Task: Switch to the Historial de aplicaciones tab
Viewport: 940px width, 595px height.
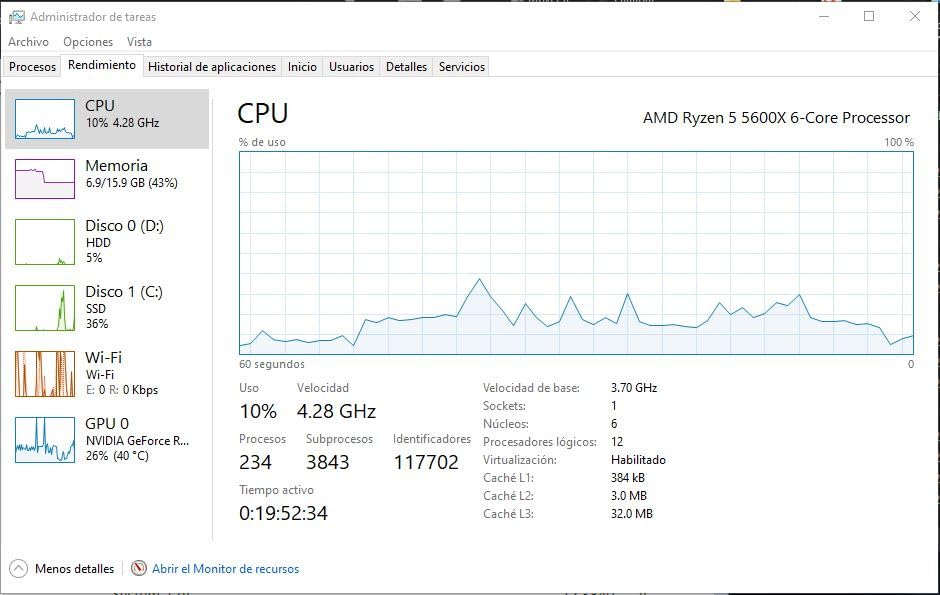Action: (x=211, y=66)
